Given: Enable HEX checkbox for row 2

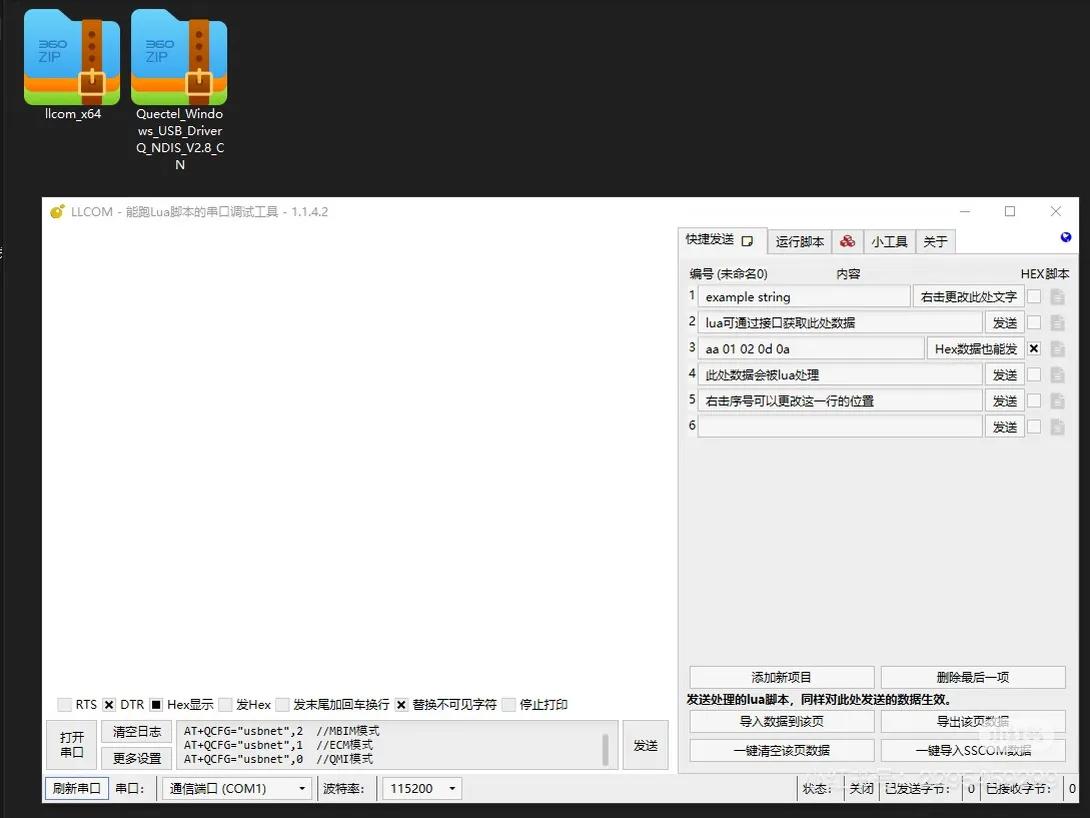Looking at the screenshot, I should 1034,322.
